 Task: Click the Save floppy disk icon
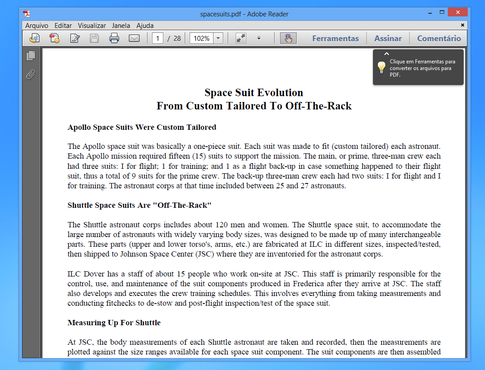[x=94, y=38]
